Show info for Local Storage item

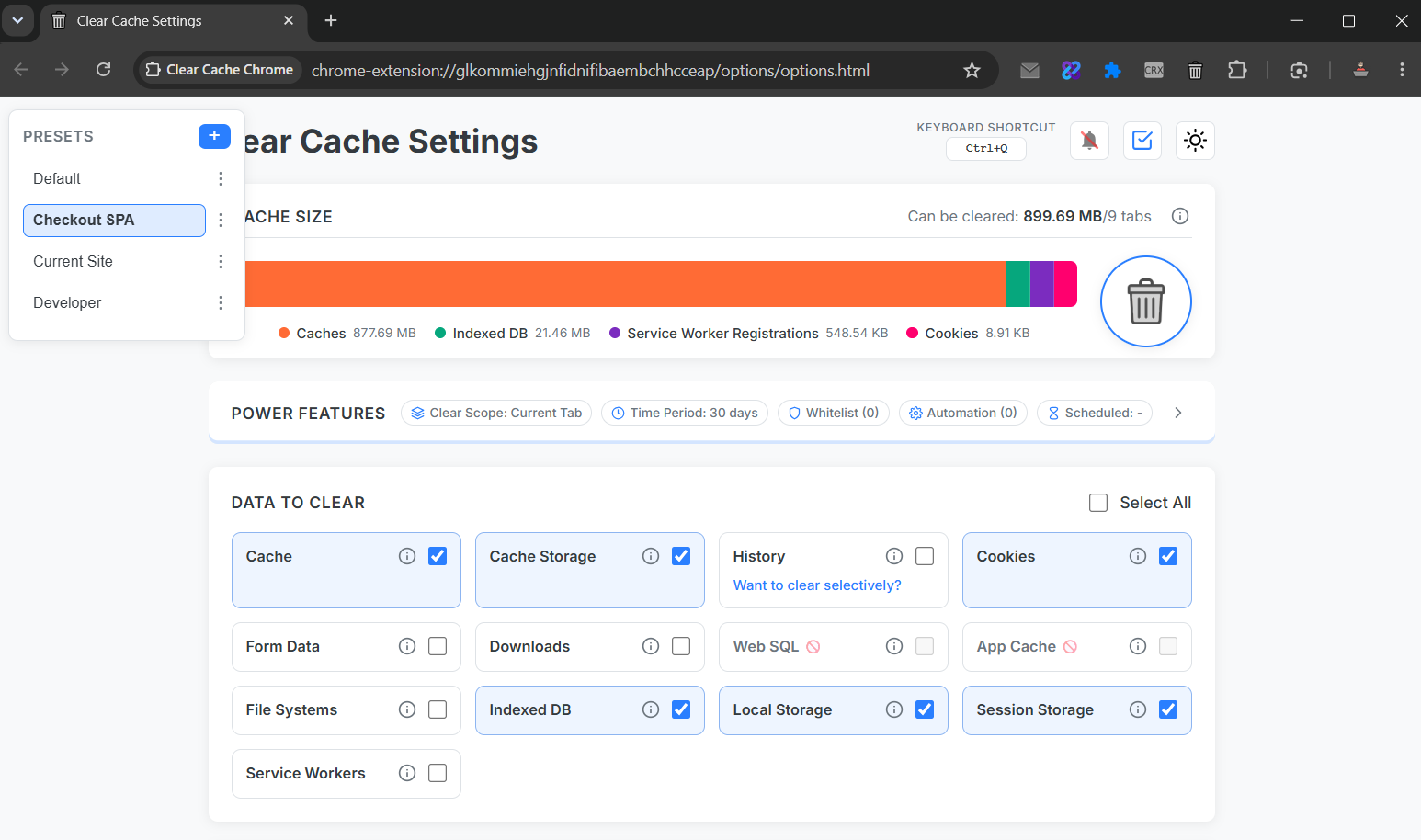pyautogui.click(x=894, y=709)
